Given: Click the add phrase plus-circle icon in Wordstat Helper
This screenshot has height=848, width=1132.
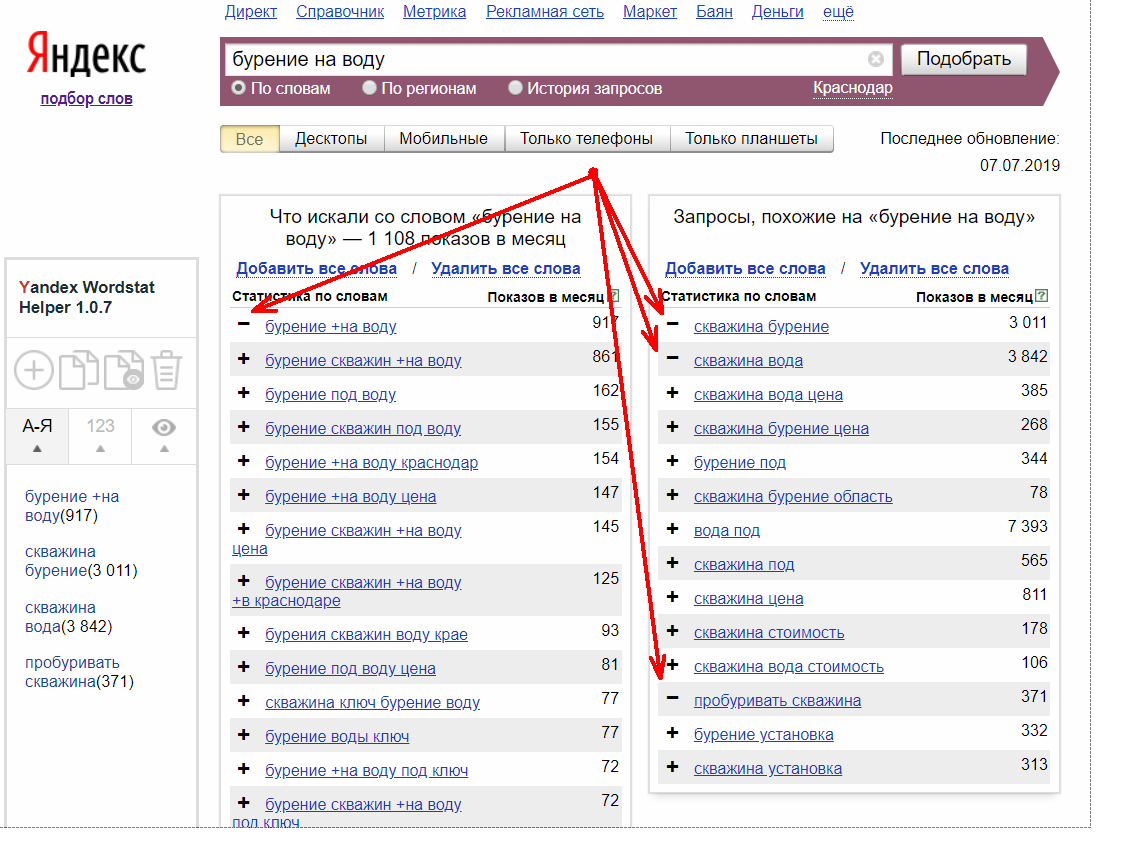Looking at the screenshot, I should tap(34, 370).
